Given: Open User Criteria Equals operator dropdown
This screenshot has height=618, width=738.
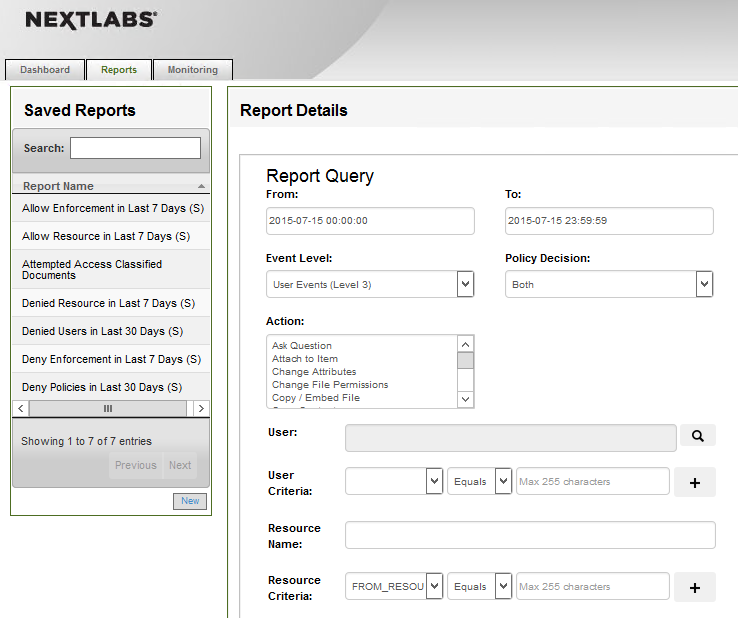Looking at the screenshot, I should coord(479,481).
